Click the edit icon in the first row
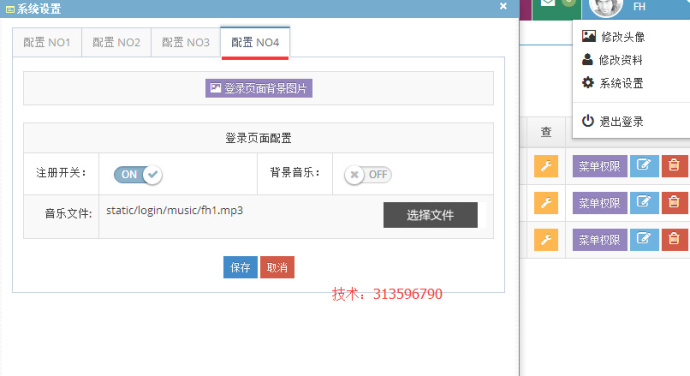This screenshot has height=376, width=690. [x=644, y=166]
